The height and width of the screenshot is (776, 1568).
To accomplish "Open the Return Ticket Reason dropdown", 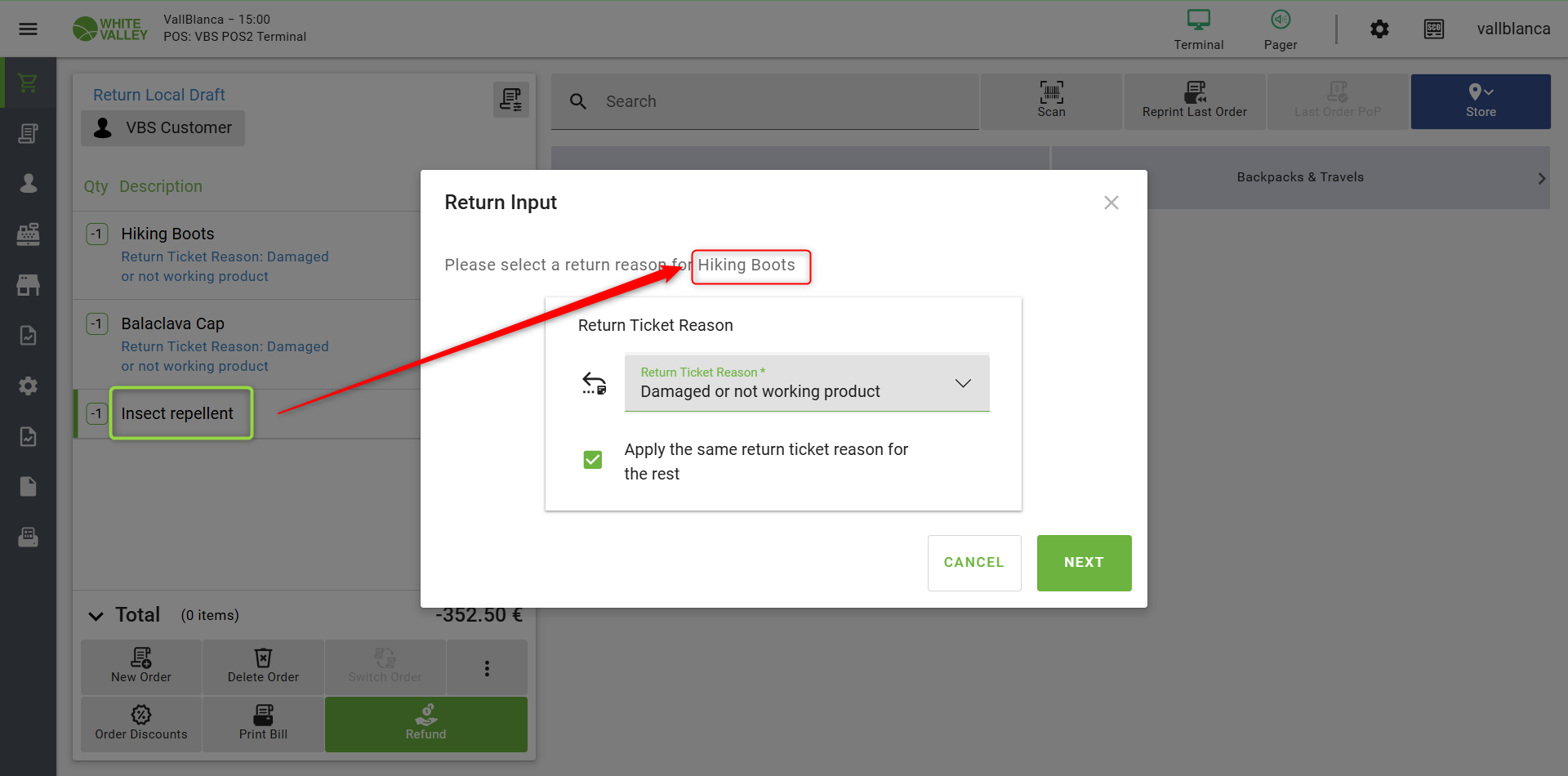I will 806,383.
